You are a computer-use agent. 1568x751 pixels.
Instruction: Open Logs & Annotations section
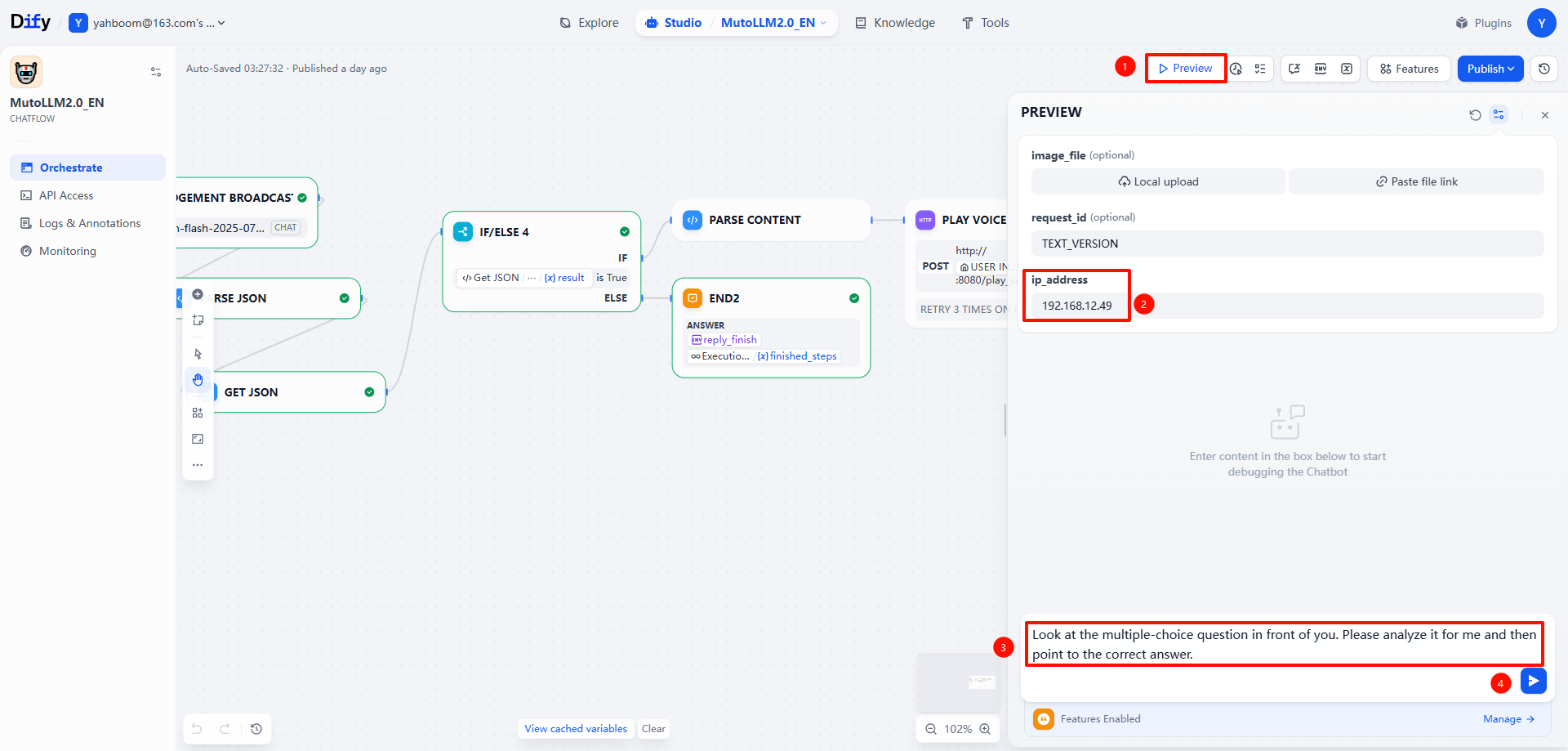88,223
